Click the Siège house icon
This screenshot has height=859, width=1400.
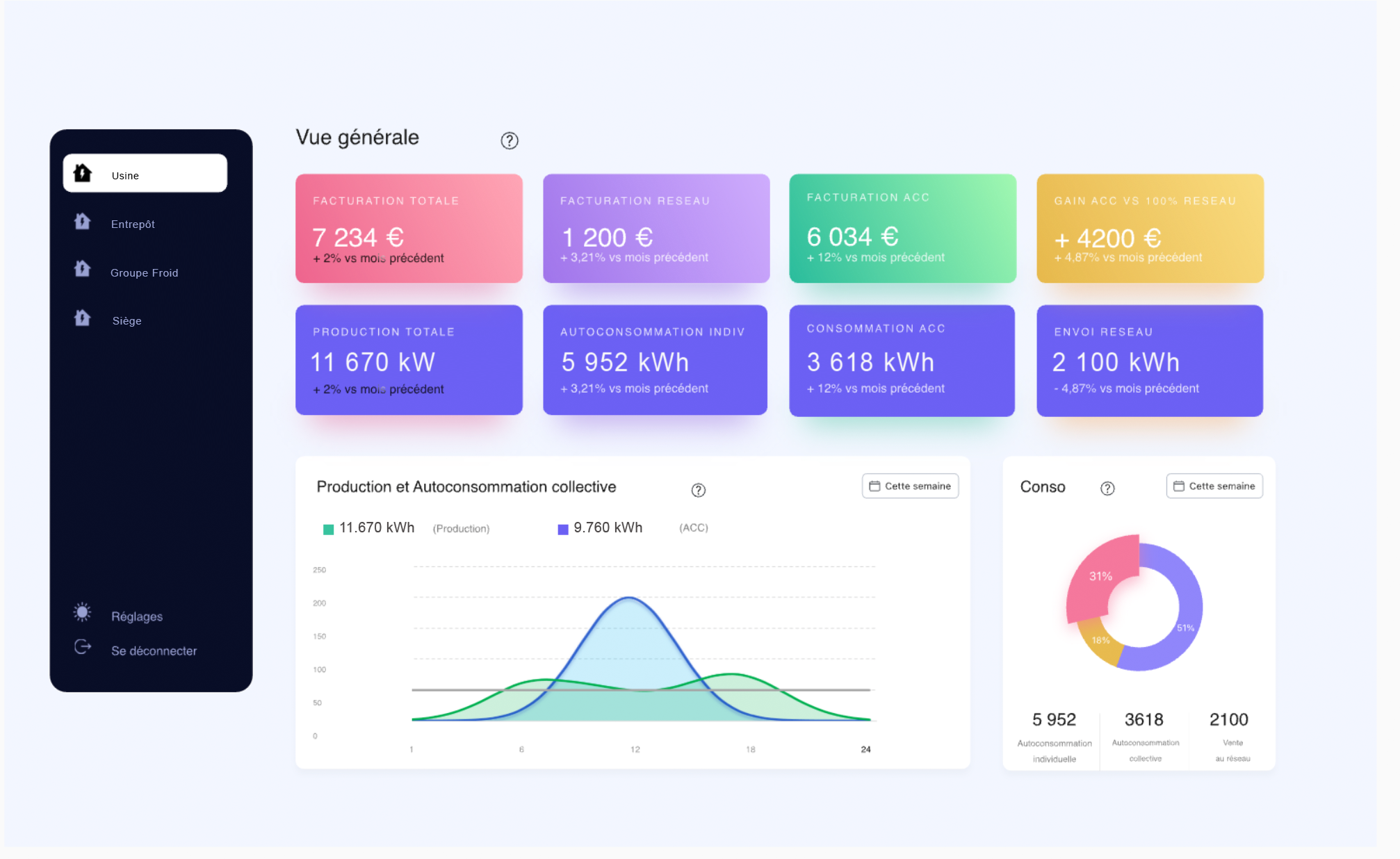(x=83, y=318)
